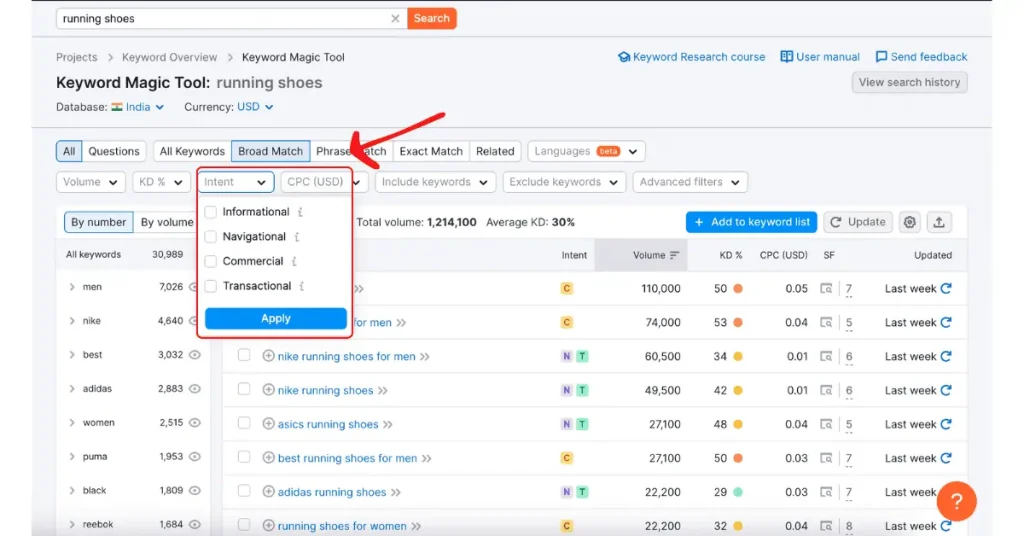Open the Languages beta dropdown
The height and width of the screenshot is (536, 1024).
[586, 151]
